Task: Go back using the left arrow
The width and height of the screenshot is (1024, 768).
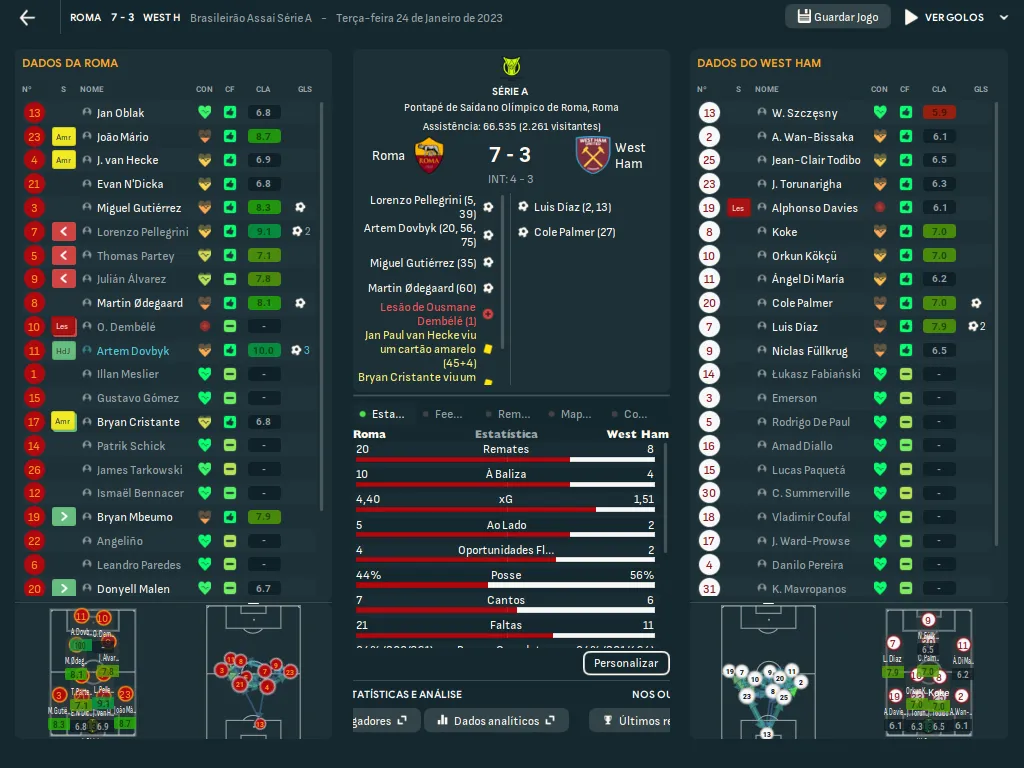Action: [27, 17]
